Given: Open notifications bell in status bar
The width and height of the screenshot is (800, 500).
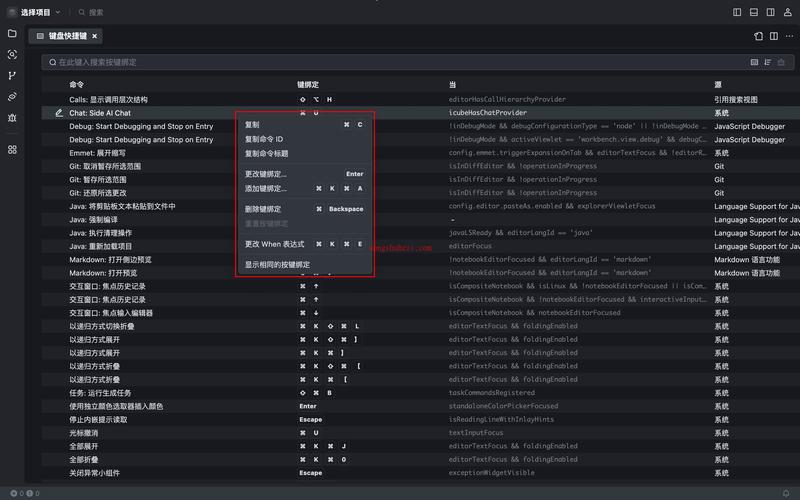Looking at the screenshot, I should (x=786, y=493).
